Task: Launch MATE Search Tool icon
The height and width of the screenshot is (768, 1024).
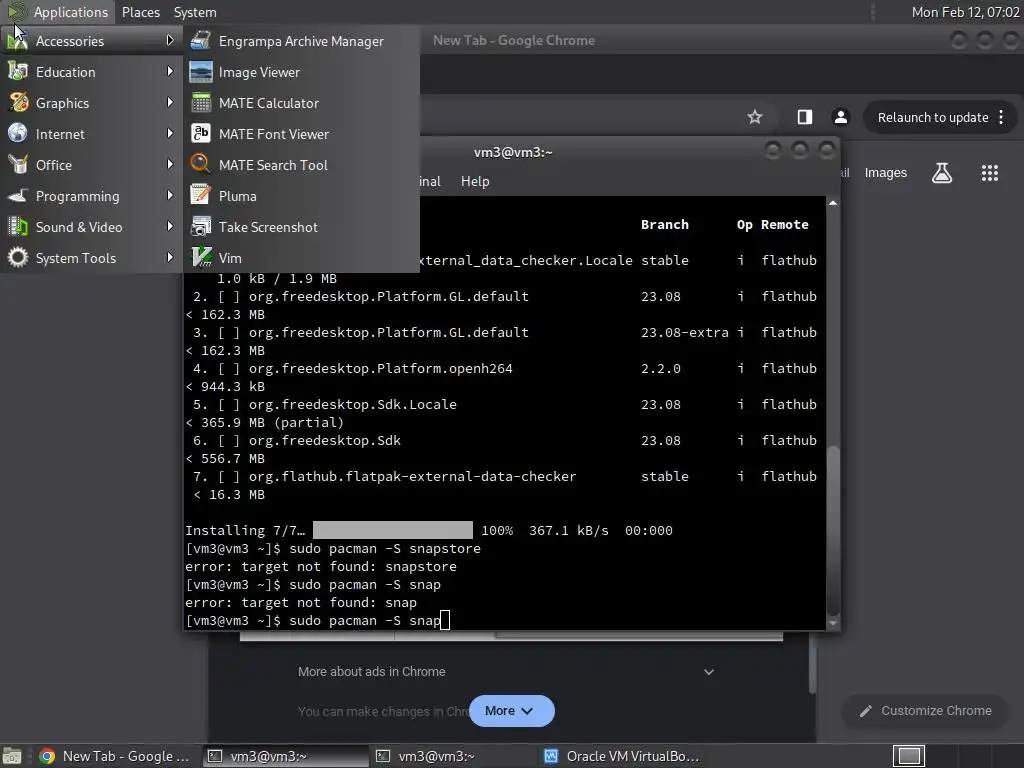Action: [200, 165]
